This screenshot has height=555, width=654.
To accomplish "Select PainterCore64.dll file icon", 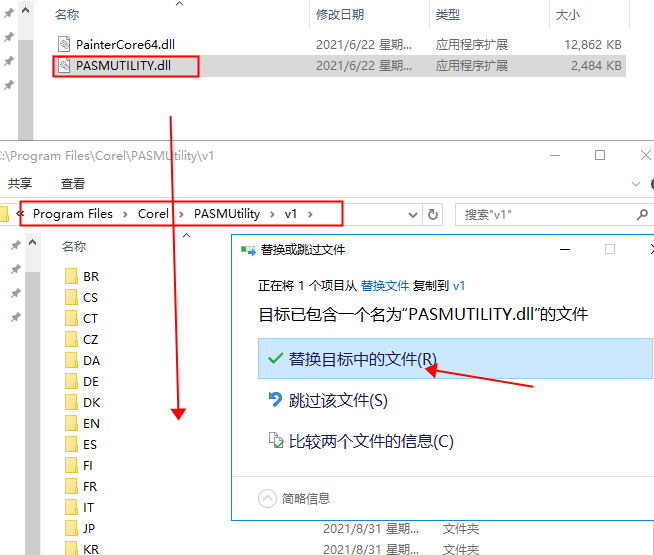I will tap(64, 44).
